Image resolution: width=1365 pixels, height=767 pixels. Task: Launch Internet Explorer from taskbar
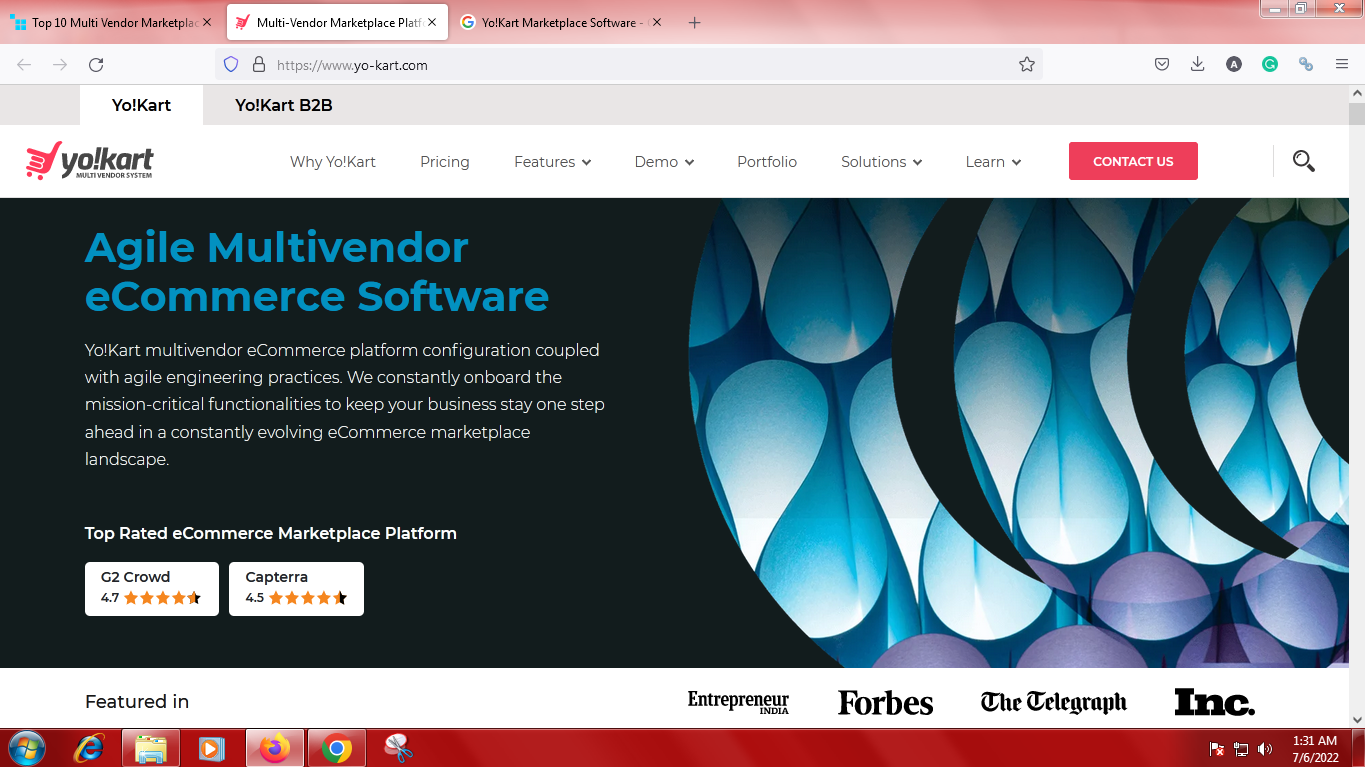(x=90, y=748)
